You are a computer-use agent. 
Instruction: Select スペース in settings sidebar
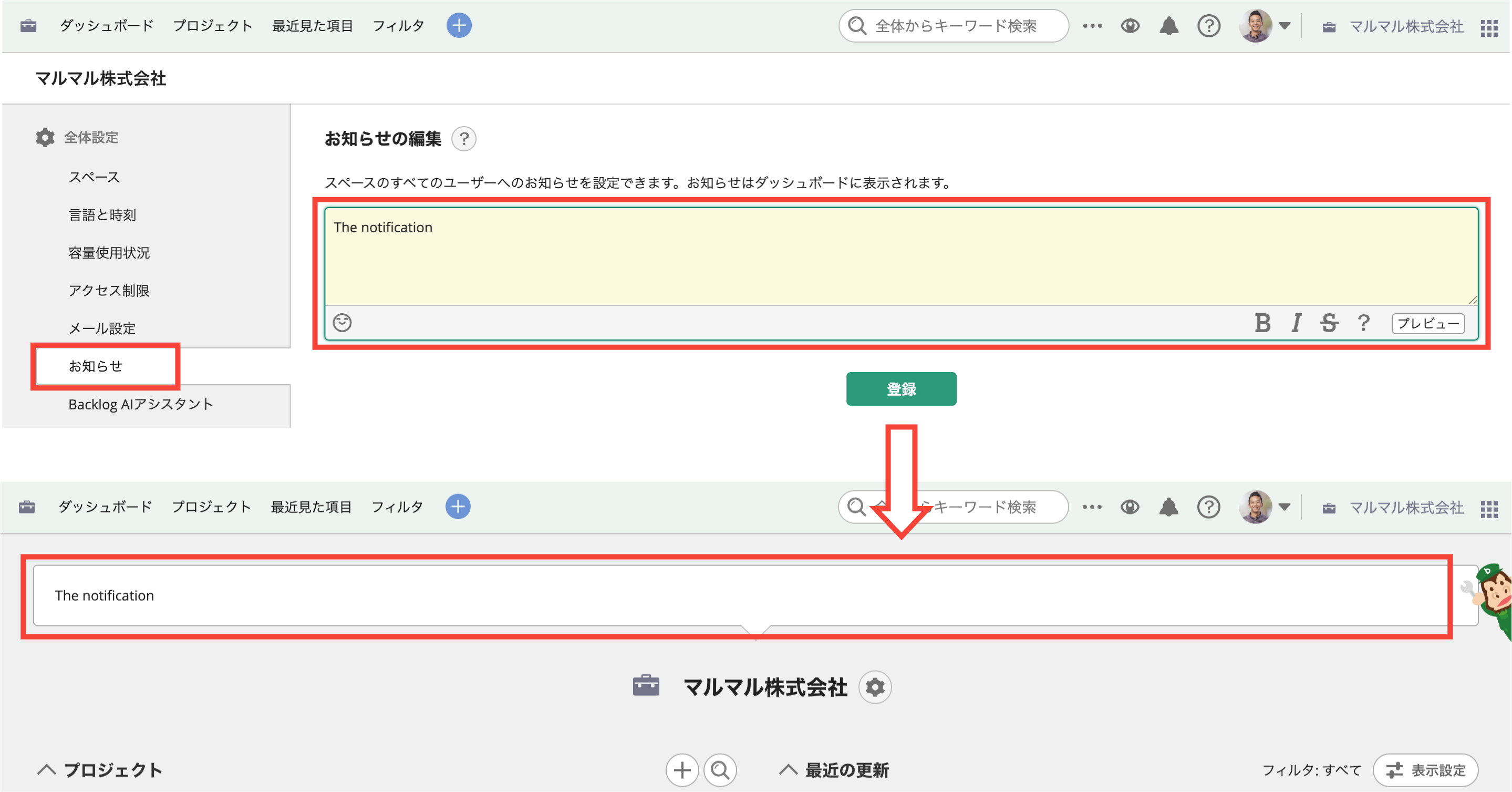94,177
